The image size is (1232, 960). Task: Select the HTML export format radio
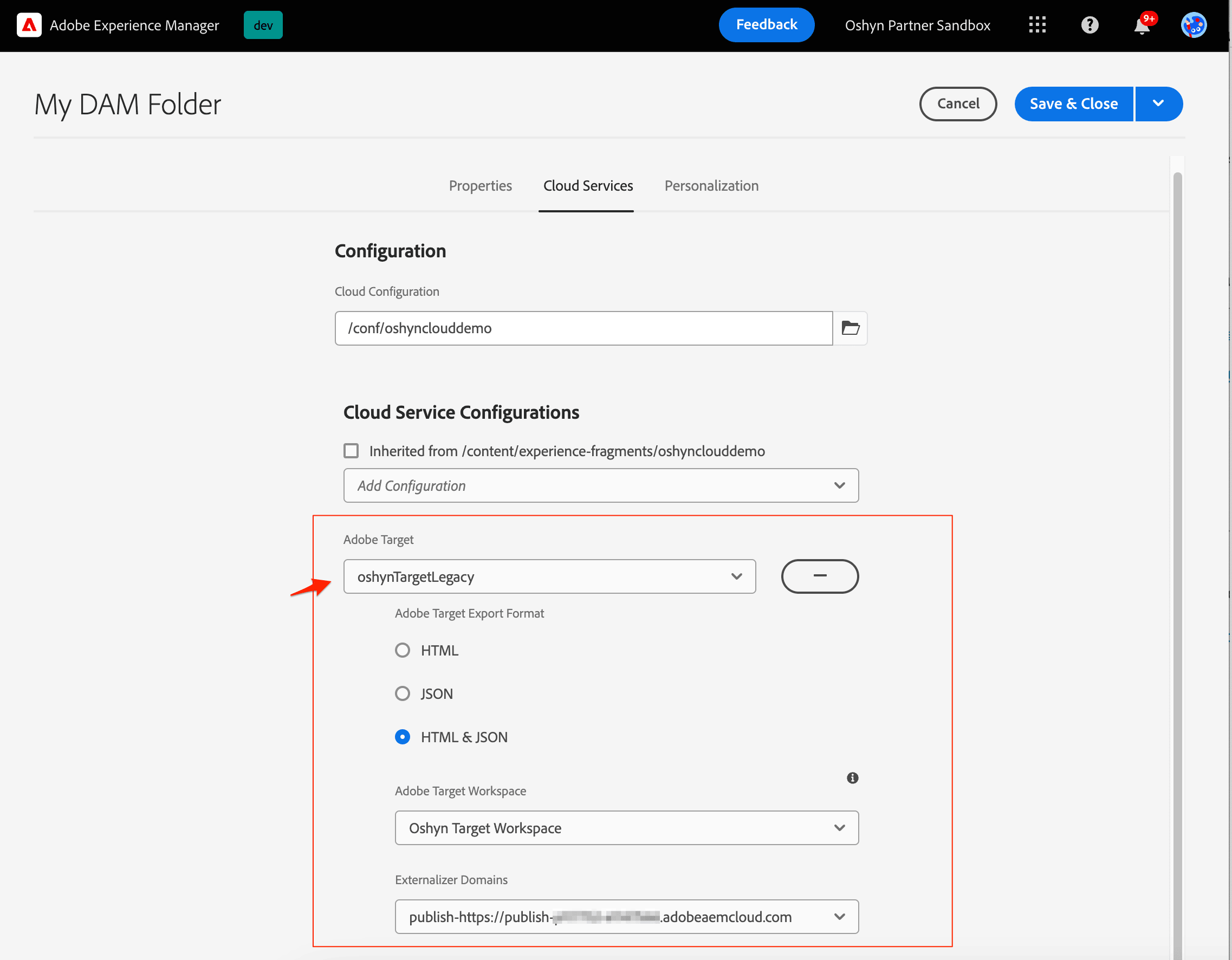click(x=402, y=650)
